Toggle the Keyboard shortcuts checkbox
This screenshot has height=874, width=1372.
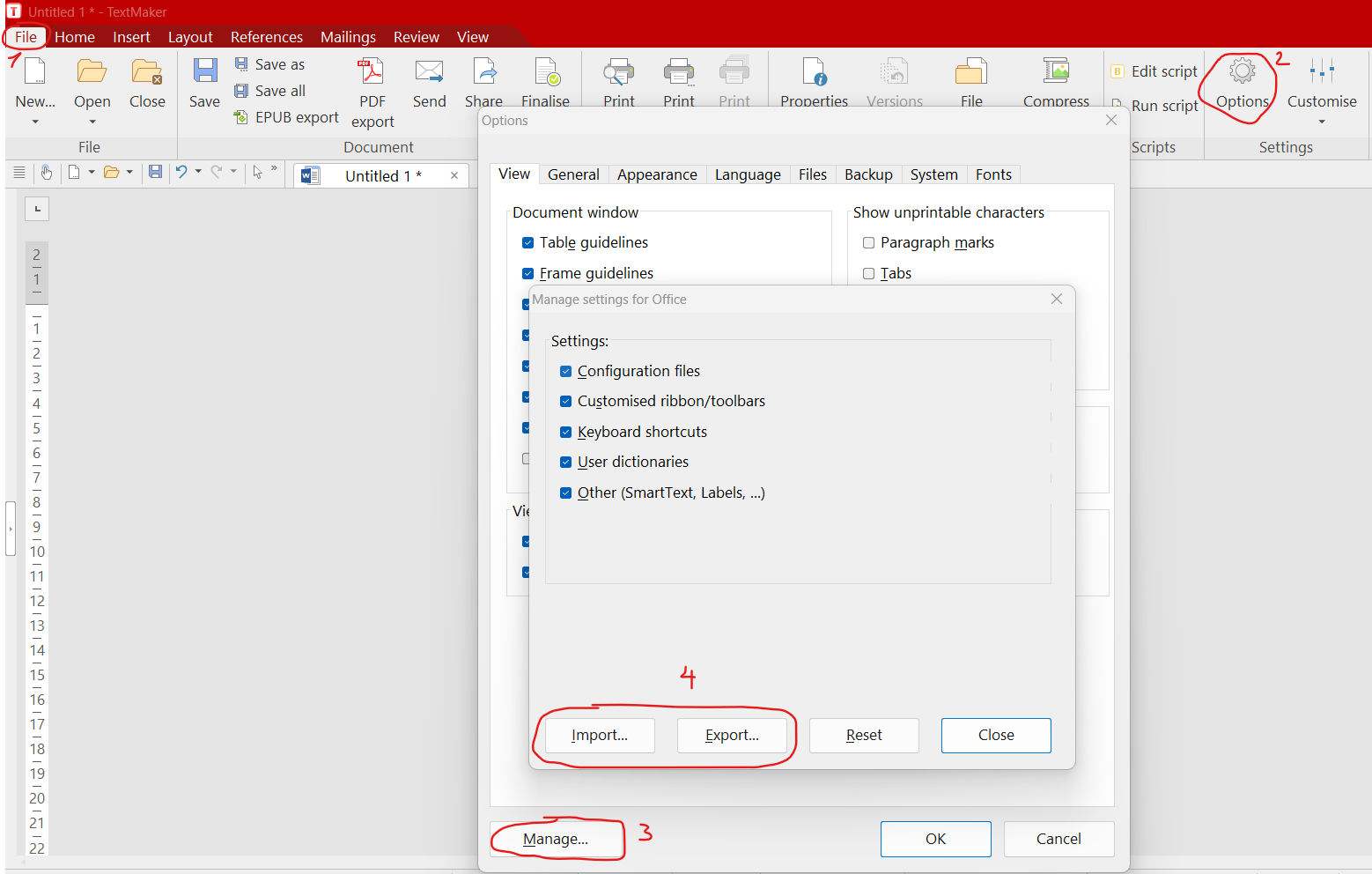coord(566,433)
